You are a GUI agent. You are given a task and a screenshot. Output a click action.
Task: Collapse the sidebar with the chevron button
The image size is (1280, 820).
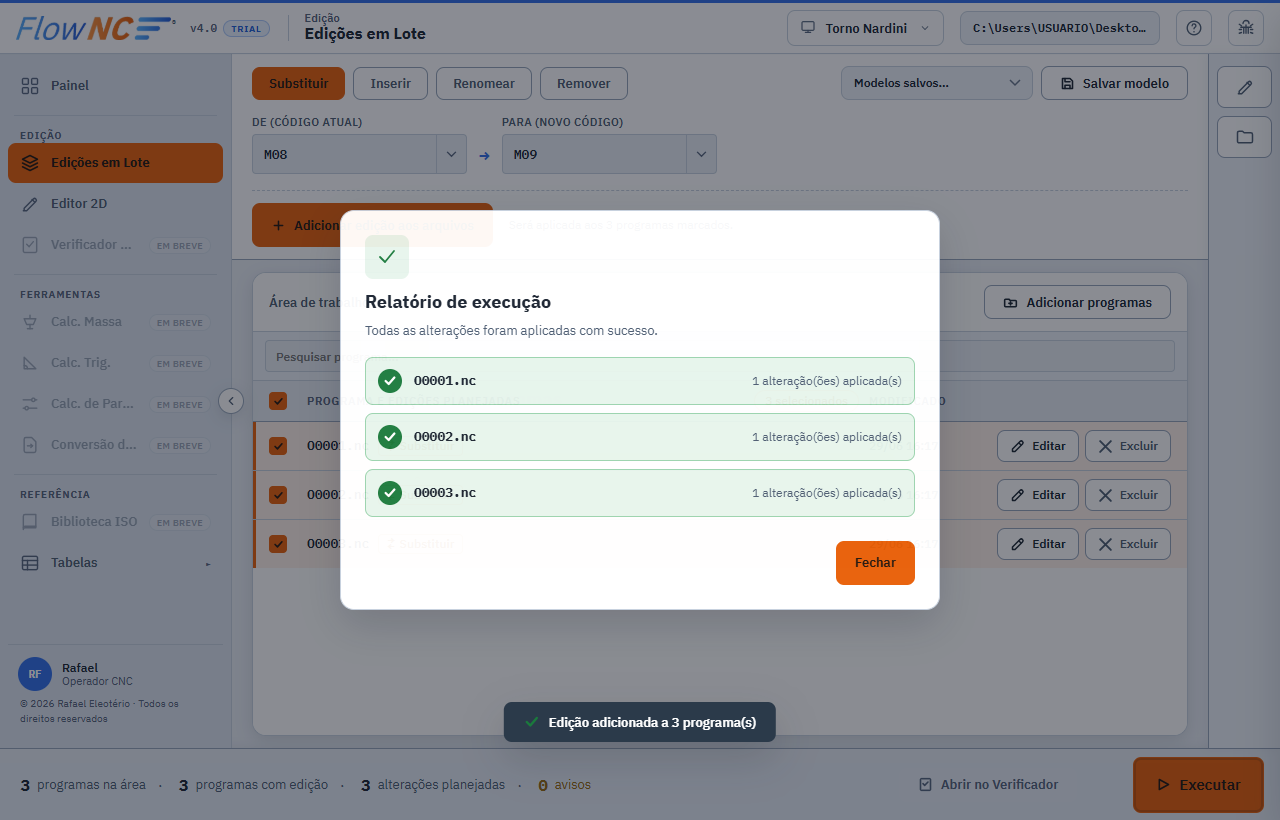tap(231, 401)
